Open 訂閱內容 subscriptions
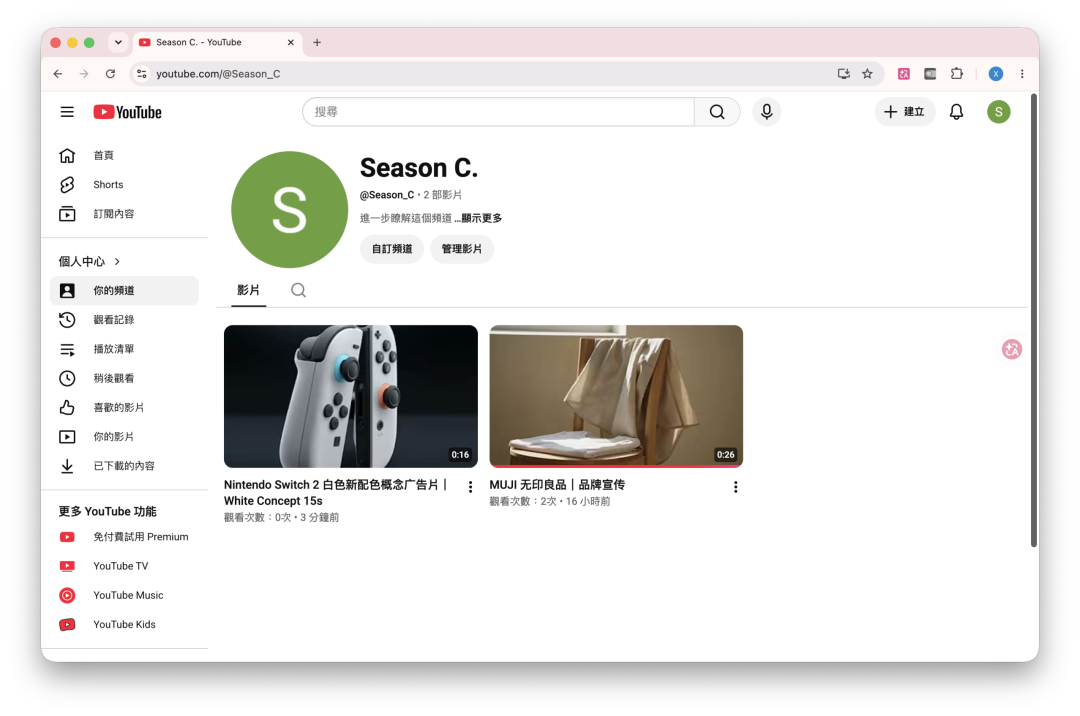 [x=124, y=214]
